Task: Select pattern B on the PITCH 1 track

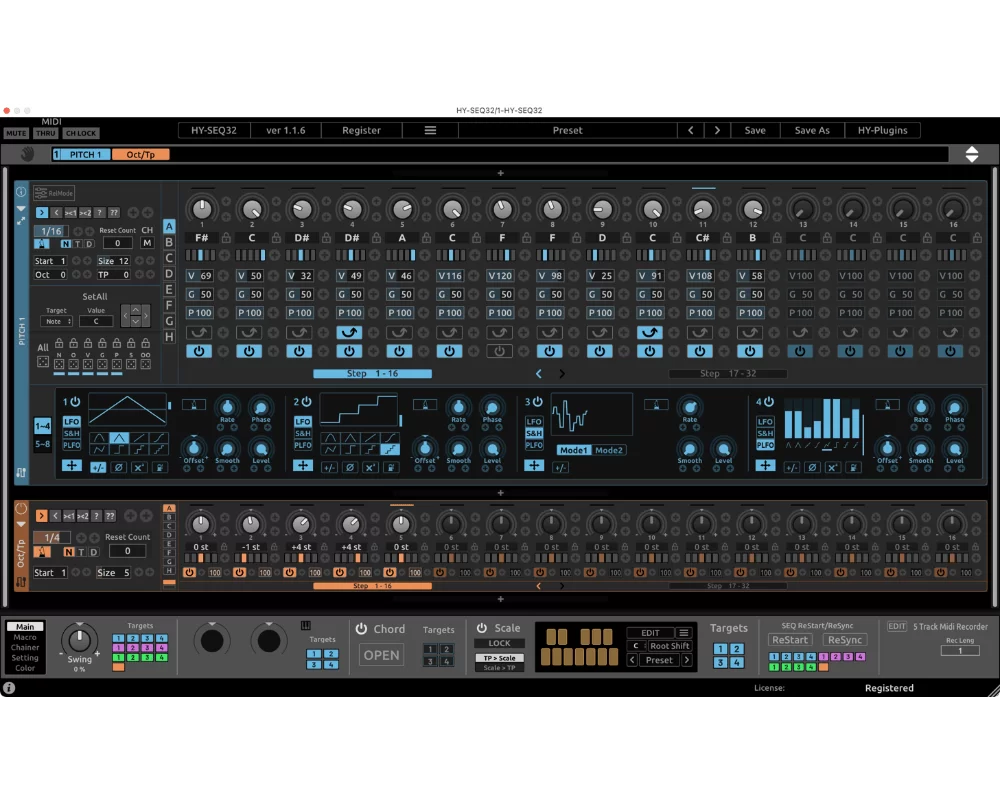Action: pyautogui.click(x=169, y=242)
